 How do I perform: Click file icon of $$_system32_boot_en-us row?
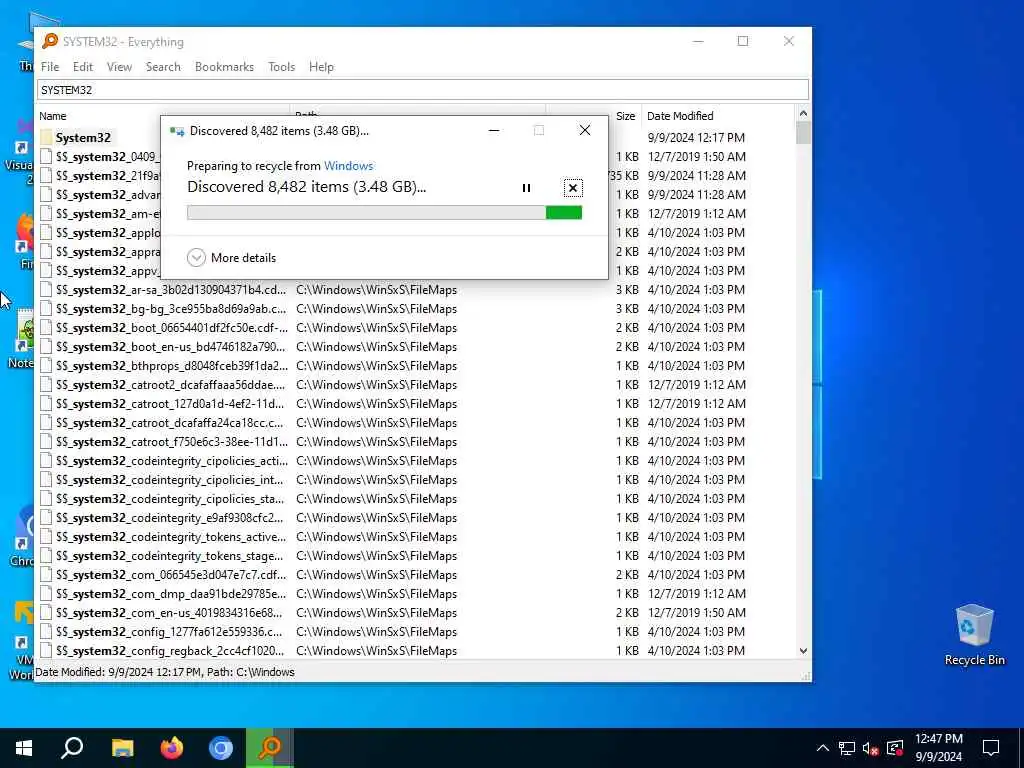(46, 346)
